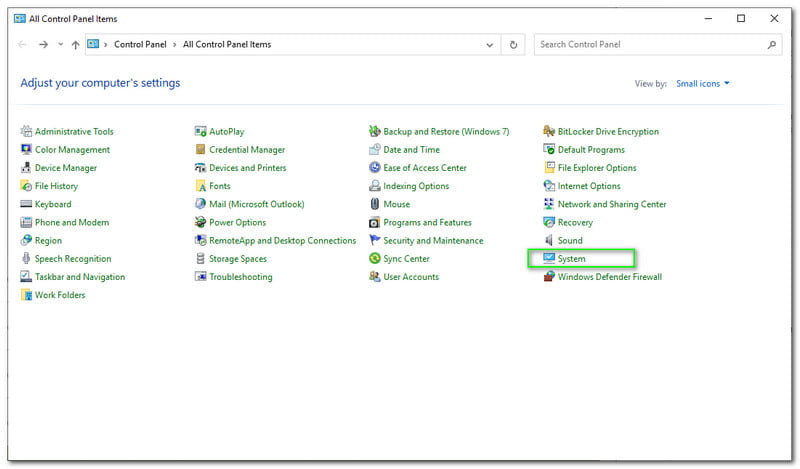This screenshot has height=469, width=800.
Task: Expand the View by Small icons dropdown
Action: [702, 84]
